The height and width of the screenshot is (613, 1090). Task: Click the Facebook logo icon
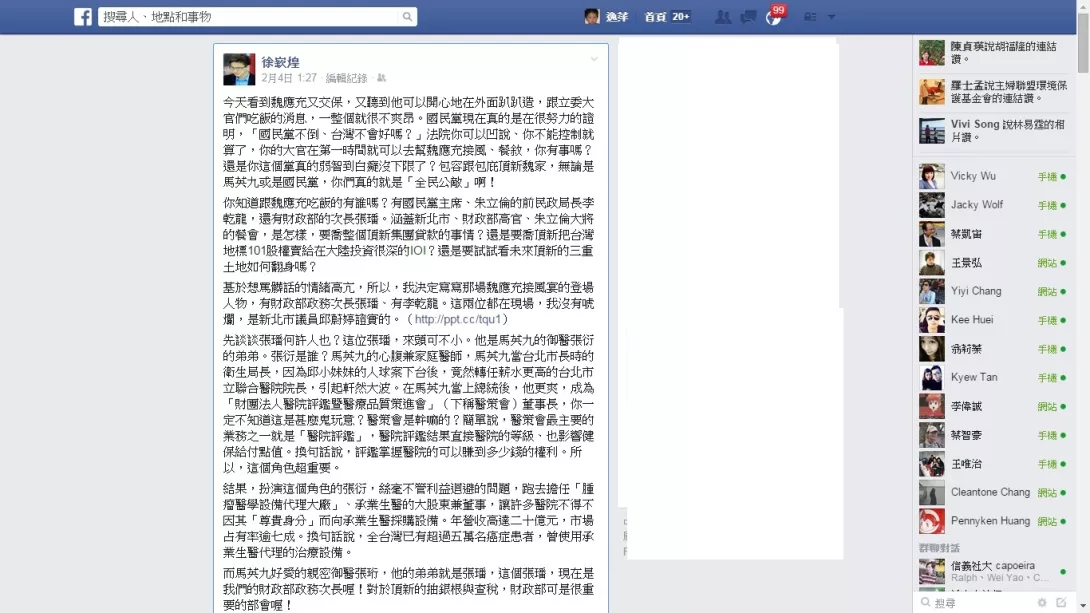click(x=83, y=17)
